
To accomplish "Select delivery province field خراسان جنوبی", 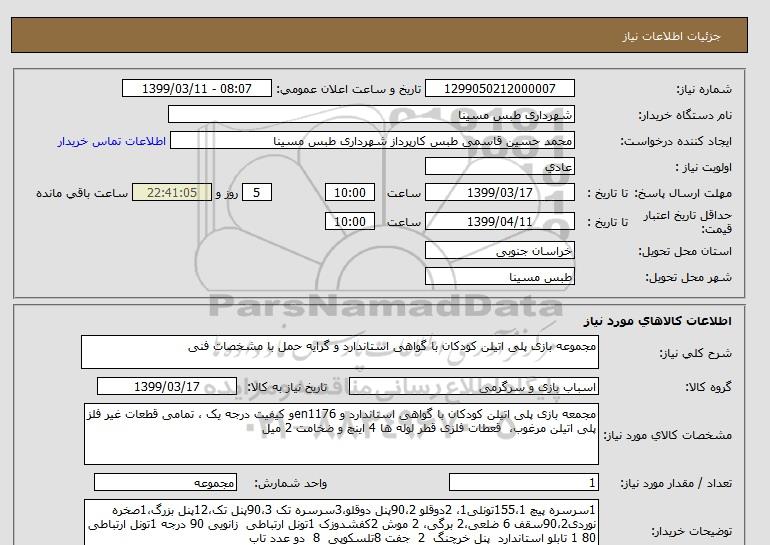I will coord(499,251).
